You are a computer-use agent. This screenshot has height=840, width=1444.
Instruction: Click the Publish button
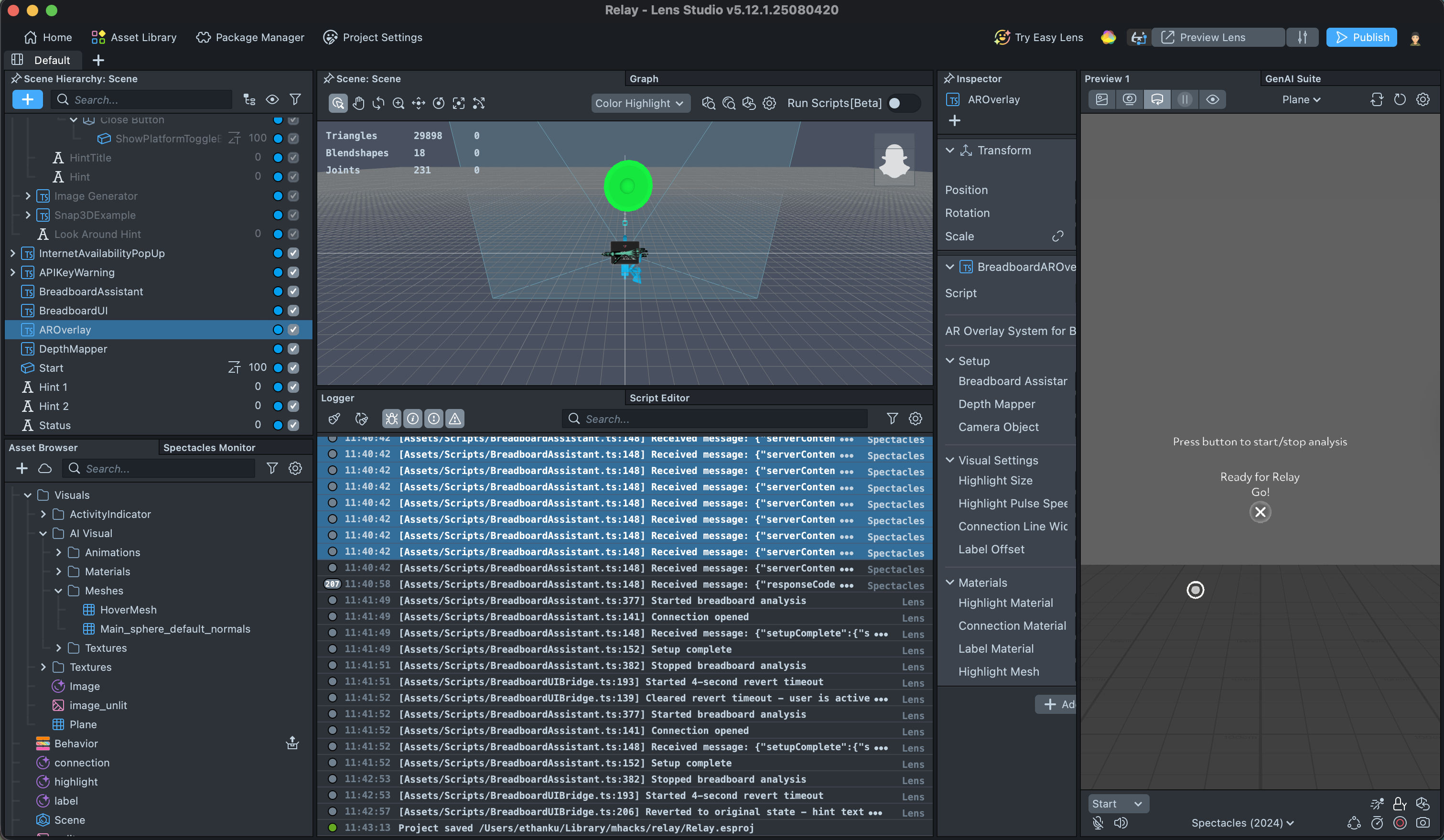click(x=1361, y=37)
